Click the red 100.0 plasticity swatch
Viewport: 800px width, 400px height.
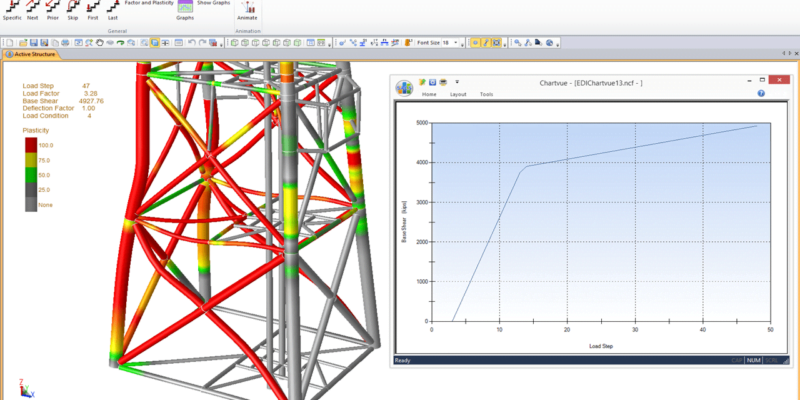tap(31, 144)
